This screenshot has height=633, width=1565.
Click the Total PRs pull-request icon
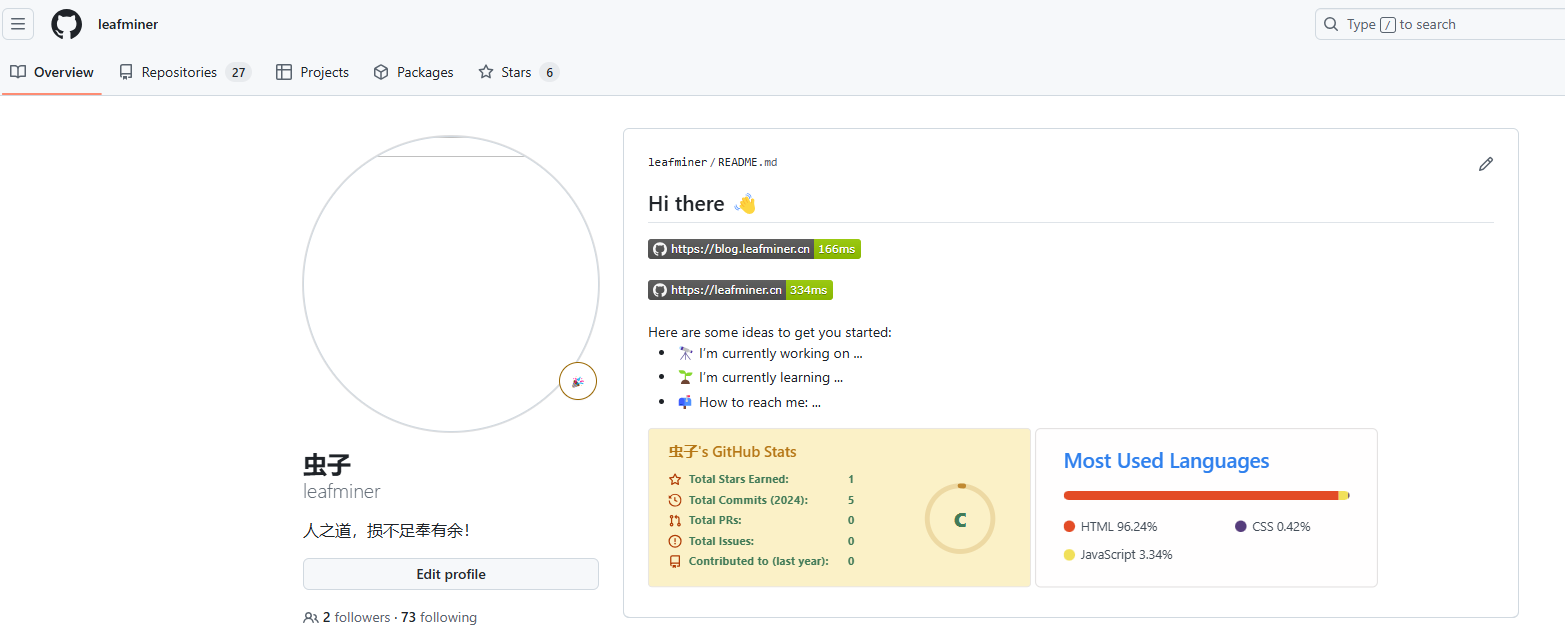point(675,520)
